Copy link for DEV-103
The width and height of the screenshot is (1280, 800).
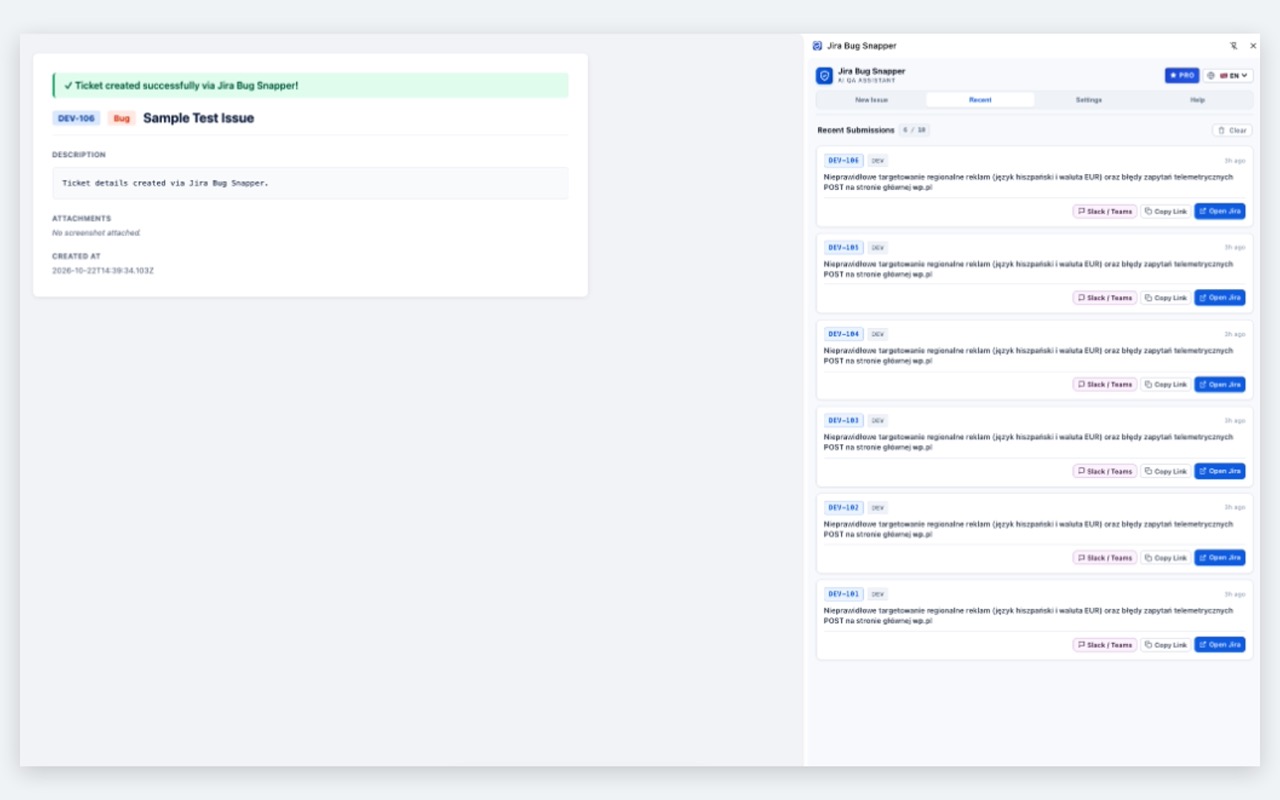click(1166, 471)
